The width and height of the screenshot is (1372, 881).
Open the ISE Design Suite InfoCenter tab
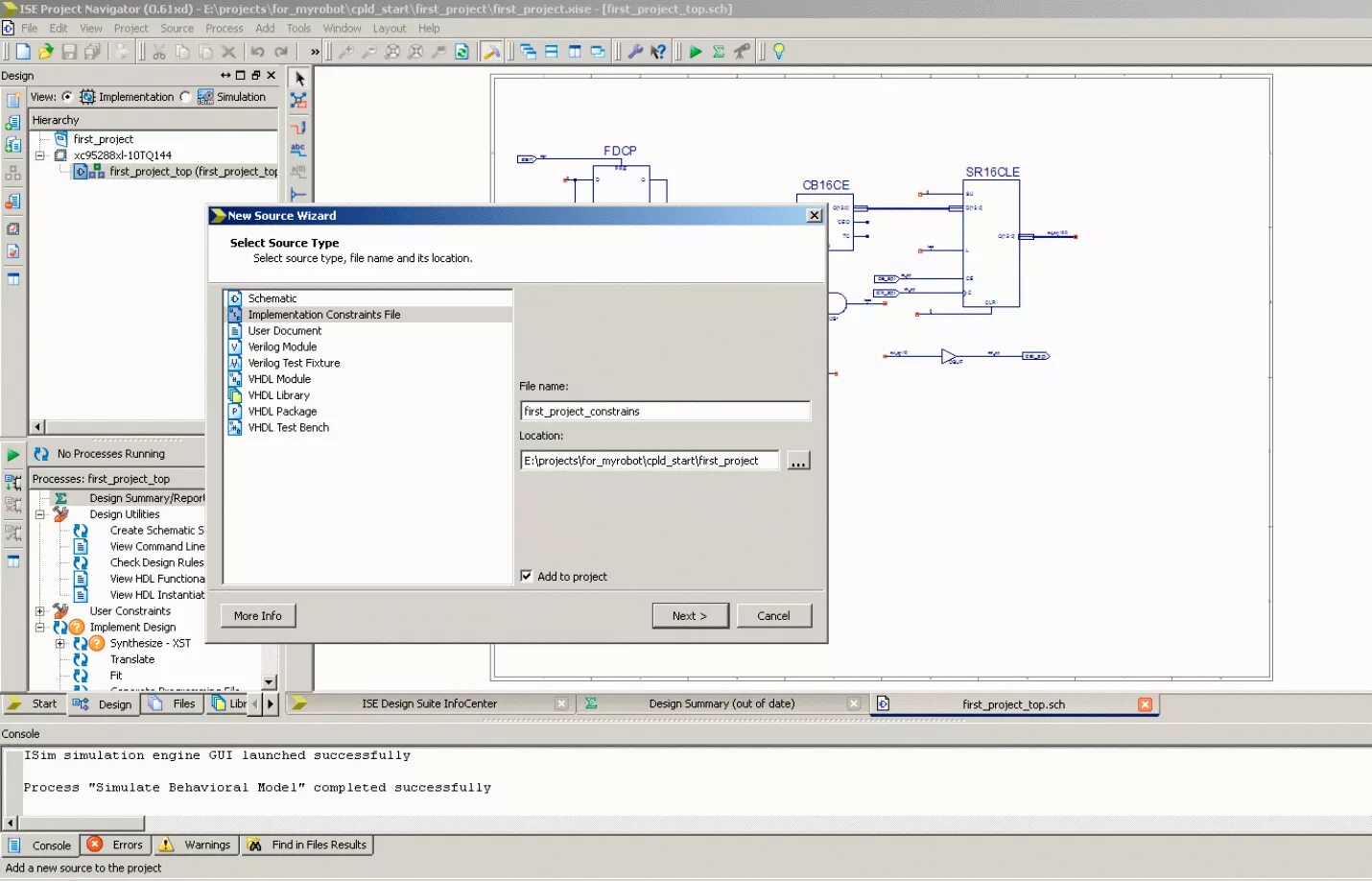429,703
